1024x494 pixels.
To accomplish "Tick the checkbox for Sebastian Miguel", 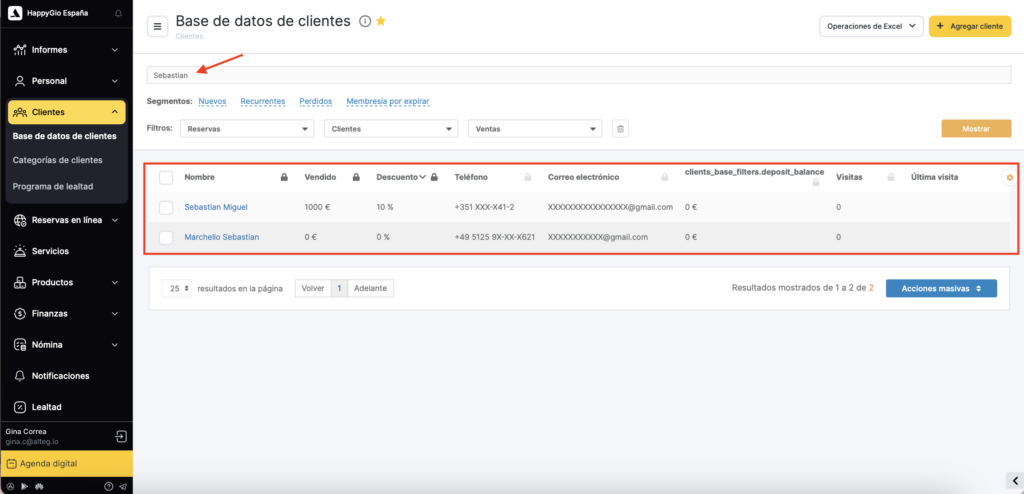I will click(166, 207).
